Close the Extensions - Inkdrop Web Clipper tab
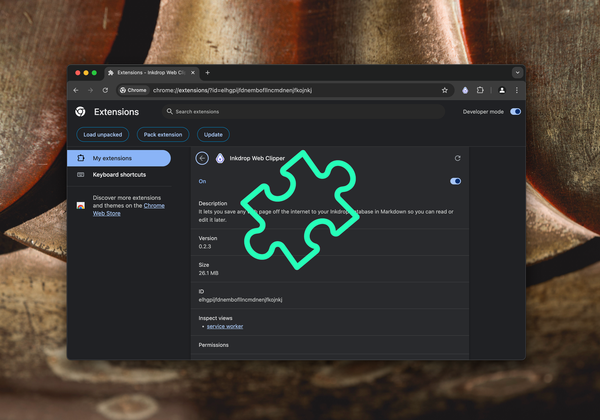This screenshot has height=420, width=600. click(193, 73)
